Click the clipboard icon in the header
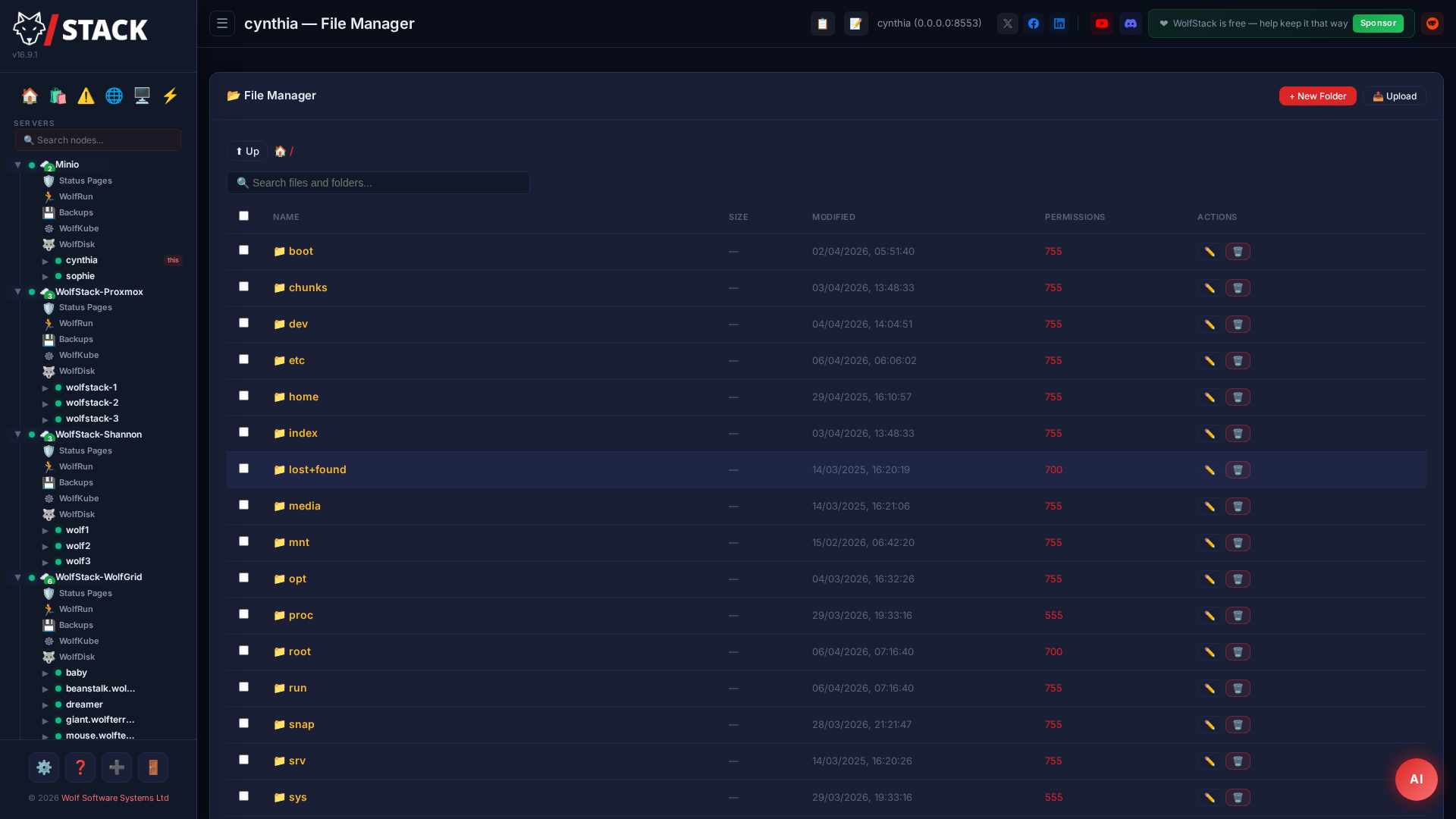The height and width of the screenshot is (819, 1456). tap(822, 24)
